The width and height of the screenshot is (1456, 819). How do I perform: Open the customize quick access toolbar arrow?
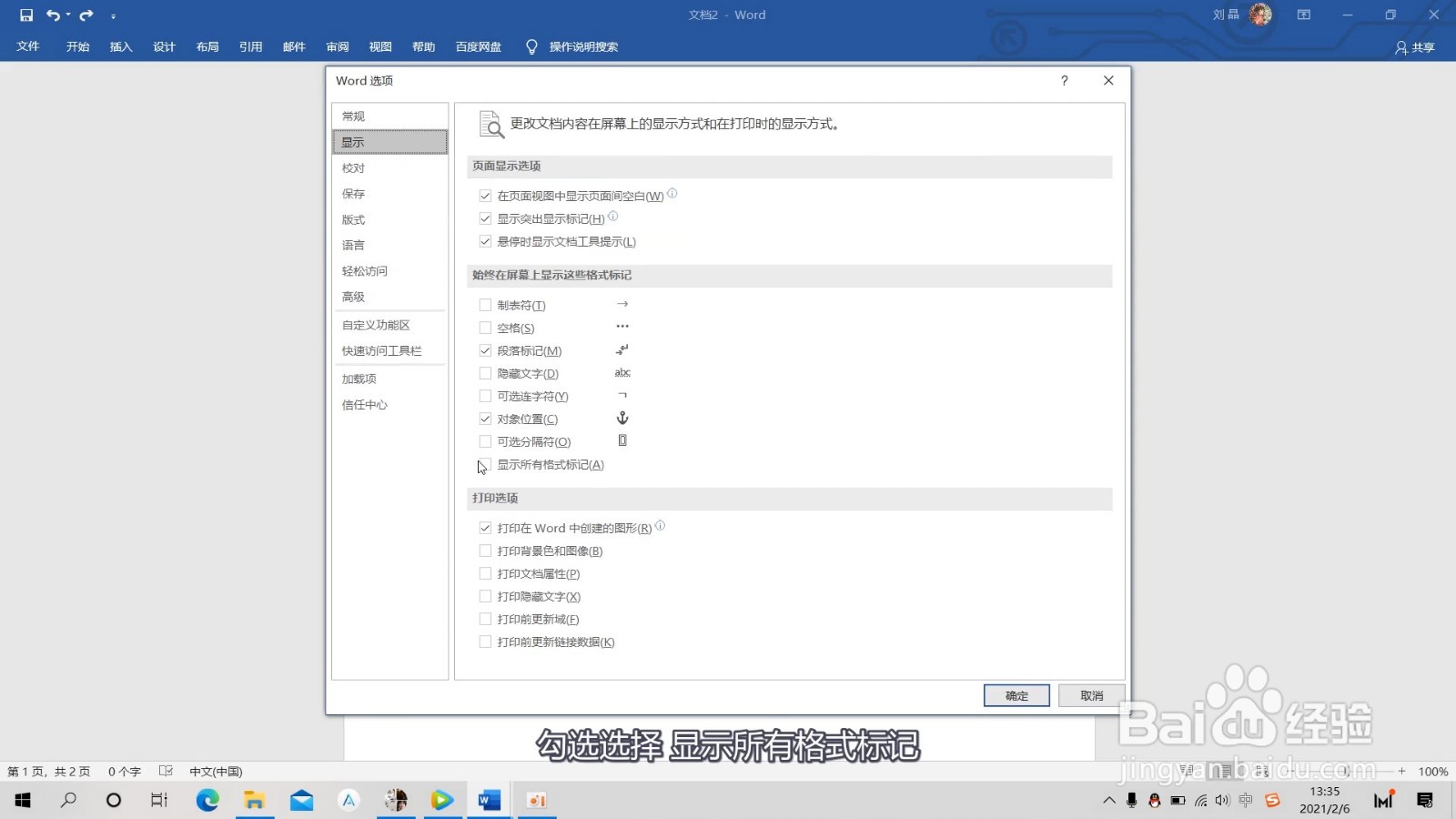pyautogui.click(x=113, y=16)
